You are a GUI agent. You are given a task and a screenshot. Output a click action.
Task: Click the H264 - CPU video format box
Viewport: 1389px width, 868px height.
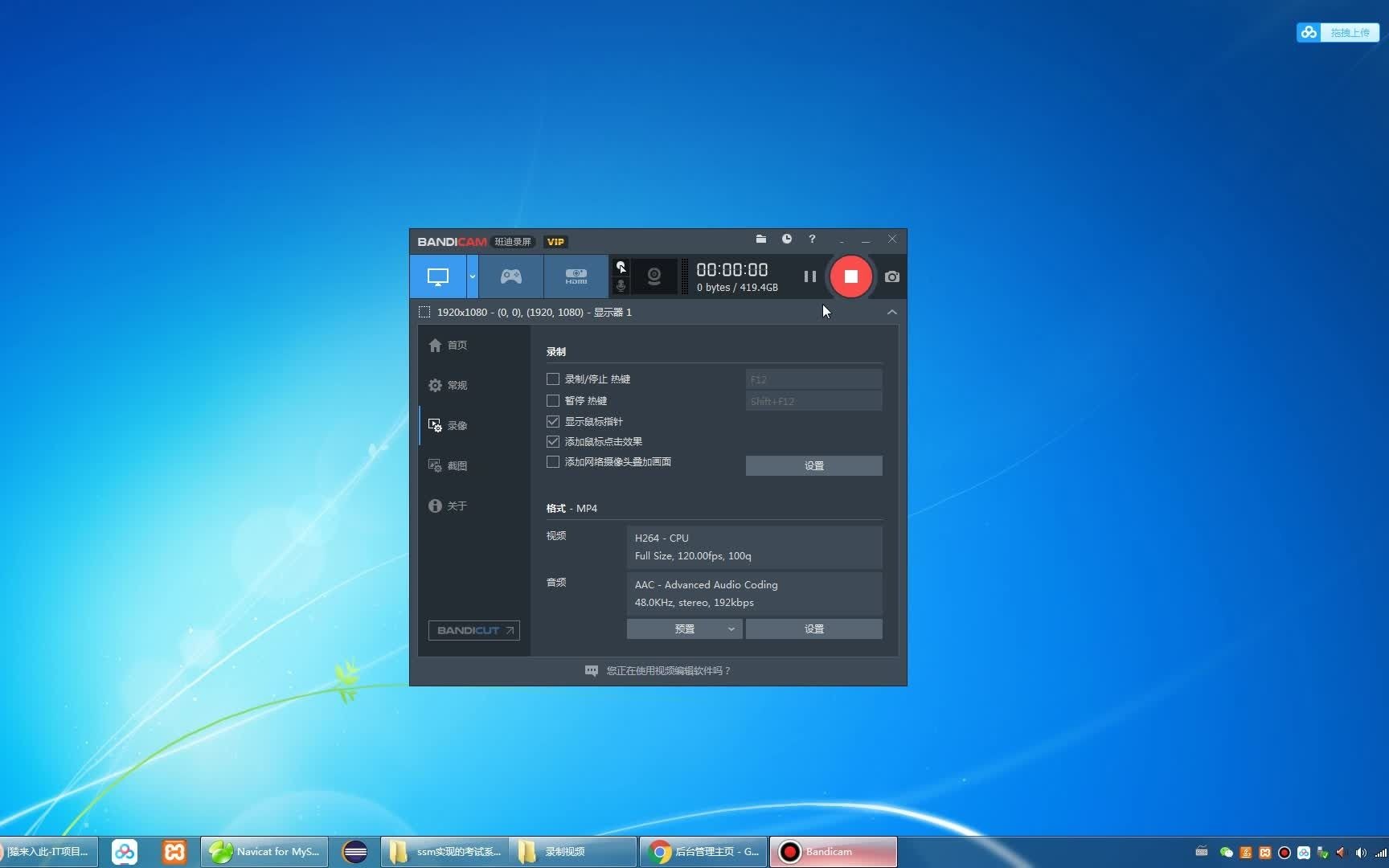(754, 547)
